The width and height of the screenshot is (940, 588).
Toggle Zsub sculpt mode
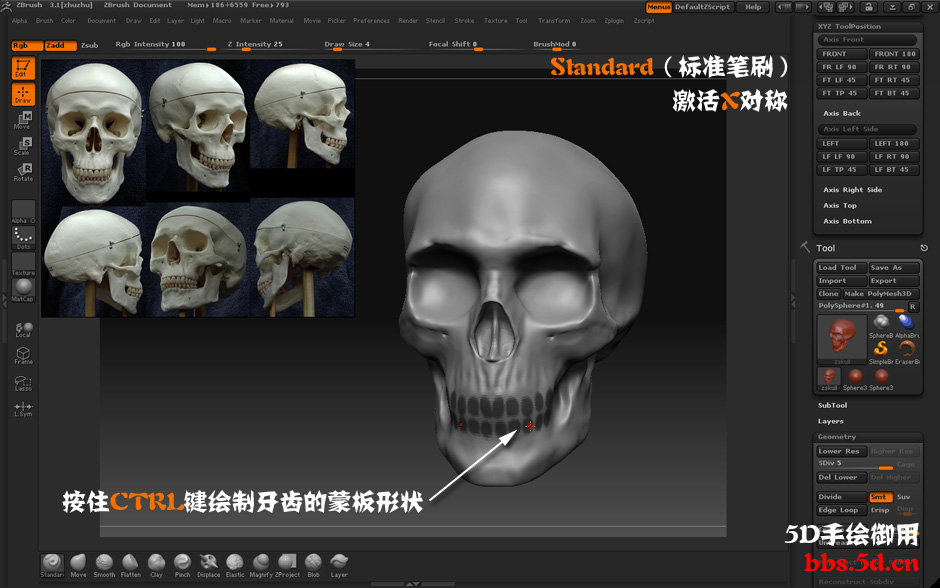[89, 46]
